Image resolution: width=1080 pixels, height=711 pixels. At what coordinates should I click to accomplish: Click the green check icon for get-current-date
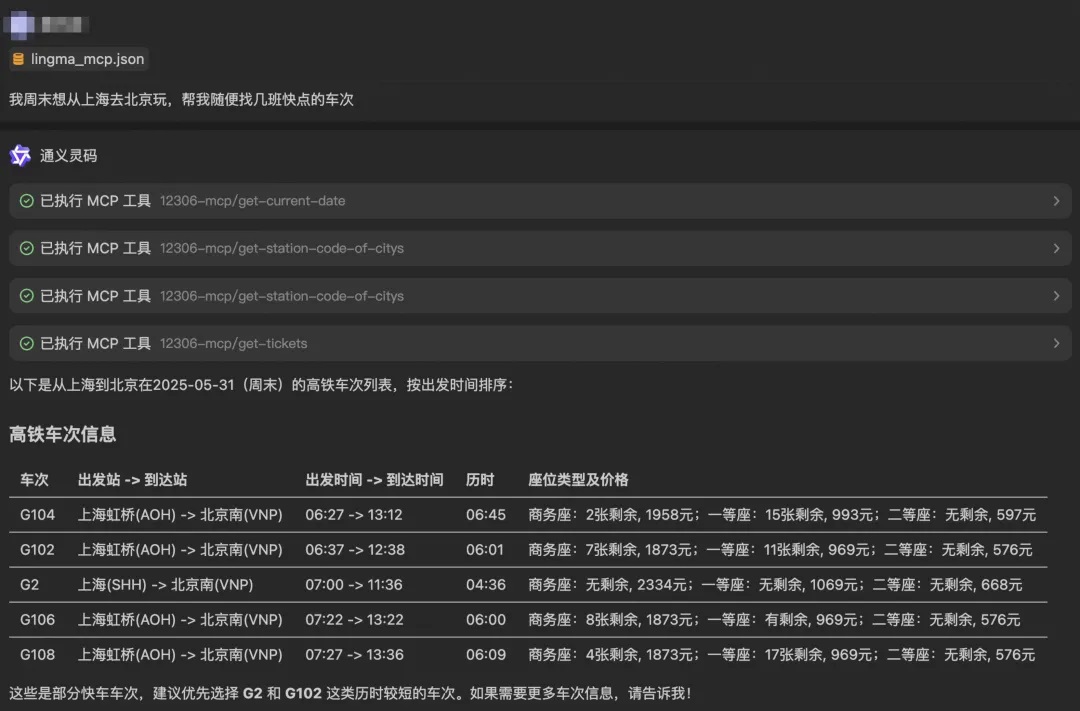click(27, 201)
